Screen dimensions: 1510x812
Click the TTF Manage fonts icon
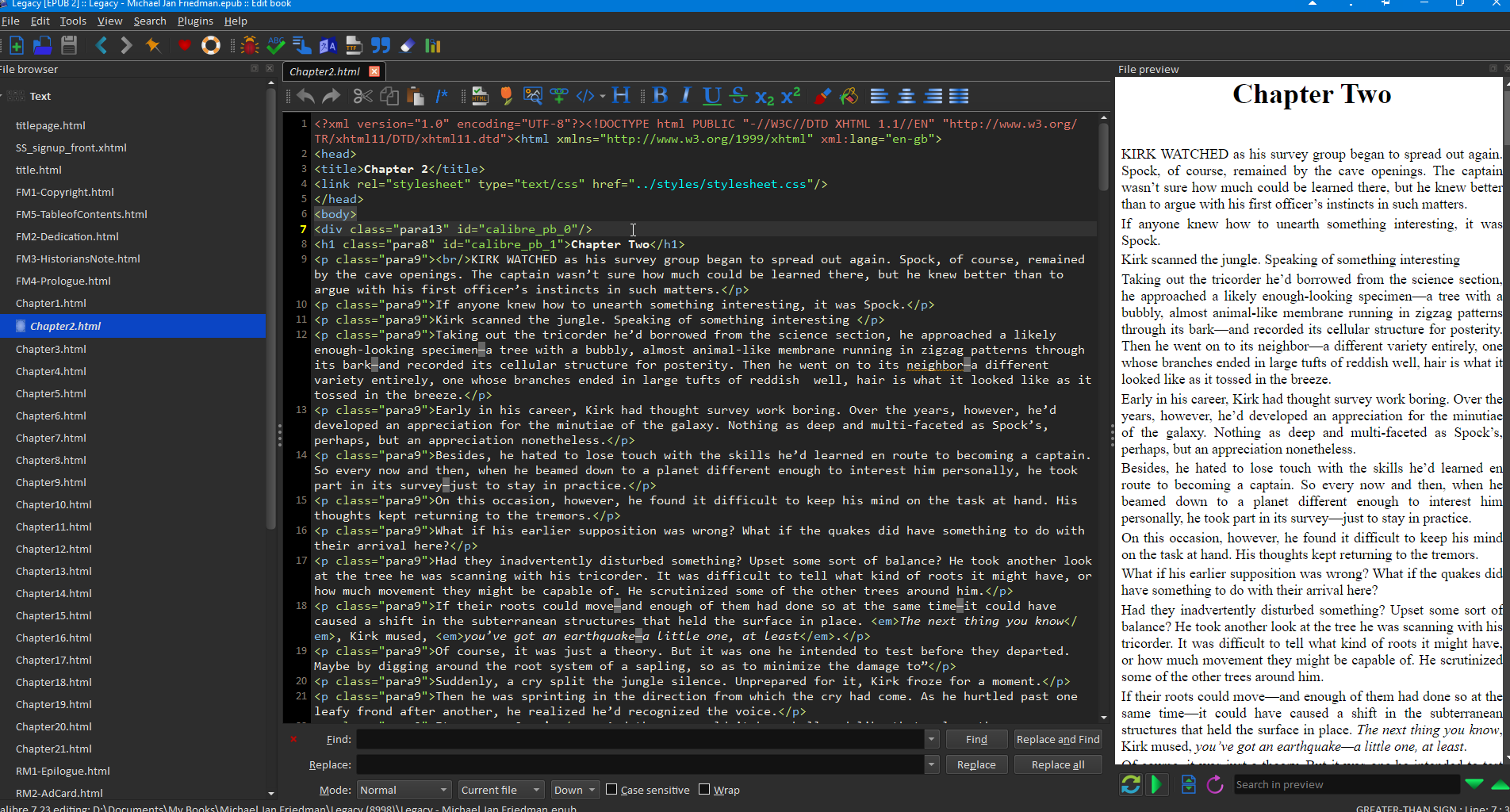pos(354,45)
